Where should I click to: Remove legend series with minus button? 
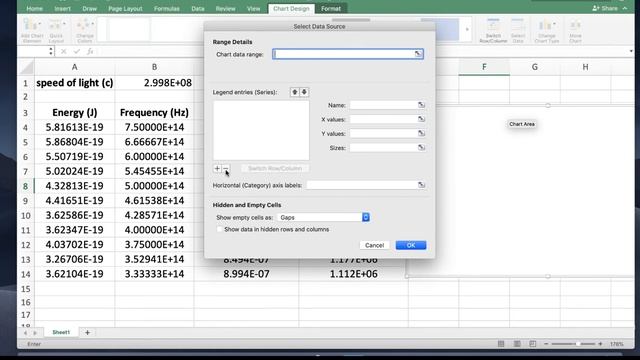click(x=226, y=168)
